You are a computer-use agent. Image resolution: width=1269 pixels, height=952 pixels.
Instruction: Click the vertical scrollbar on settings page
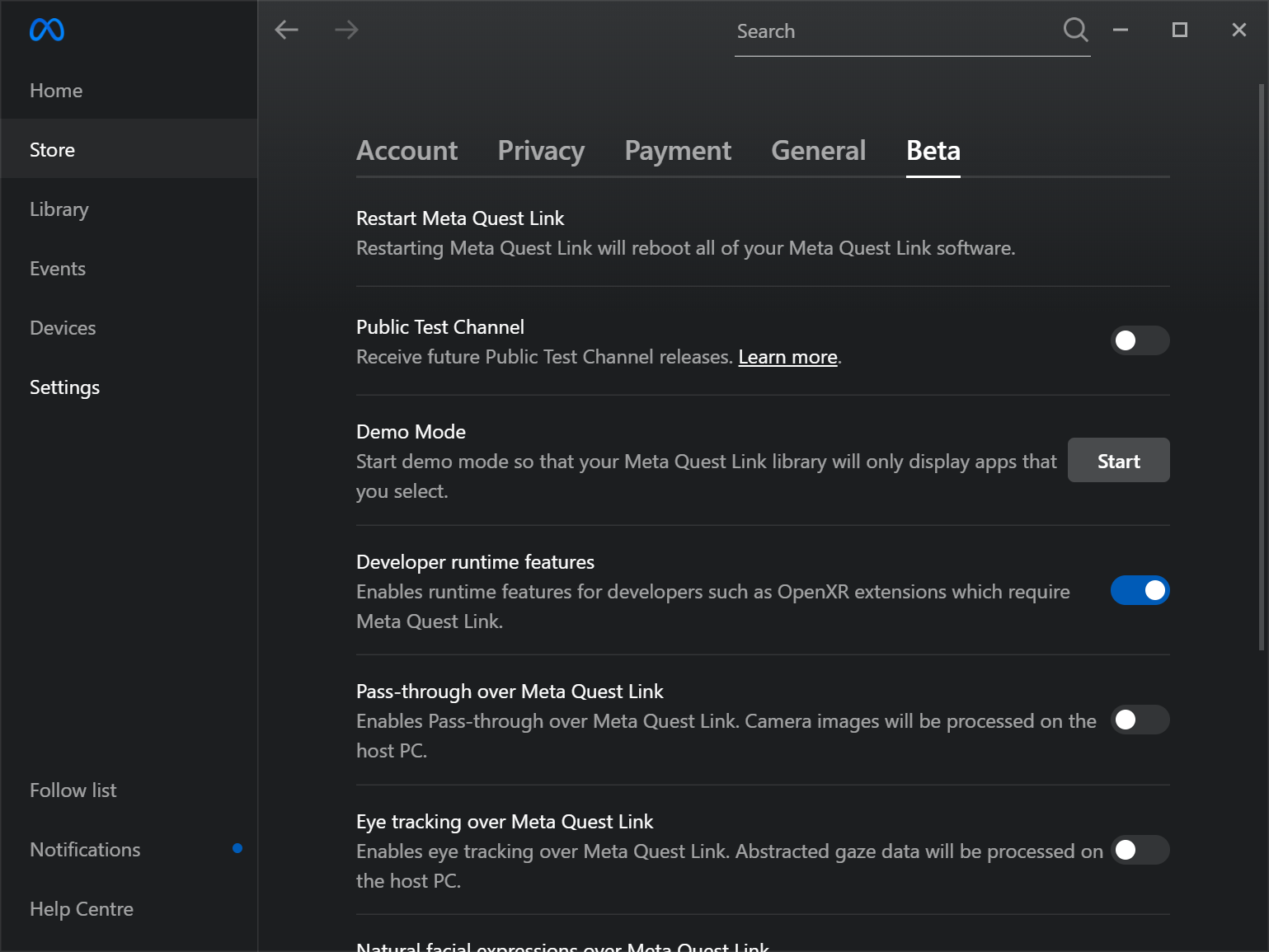(x=1261, y=367)
